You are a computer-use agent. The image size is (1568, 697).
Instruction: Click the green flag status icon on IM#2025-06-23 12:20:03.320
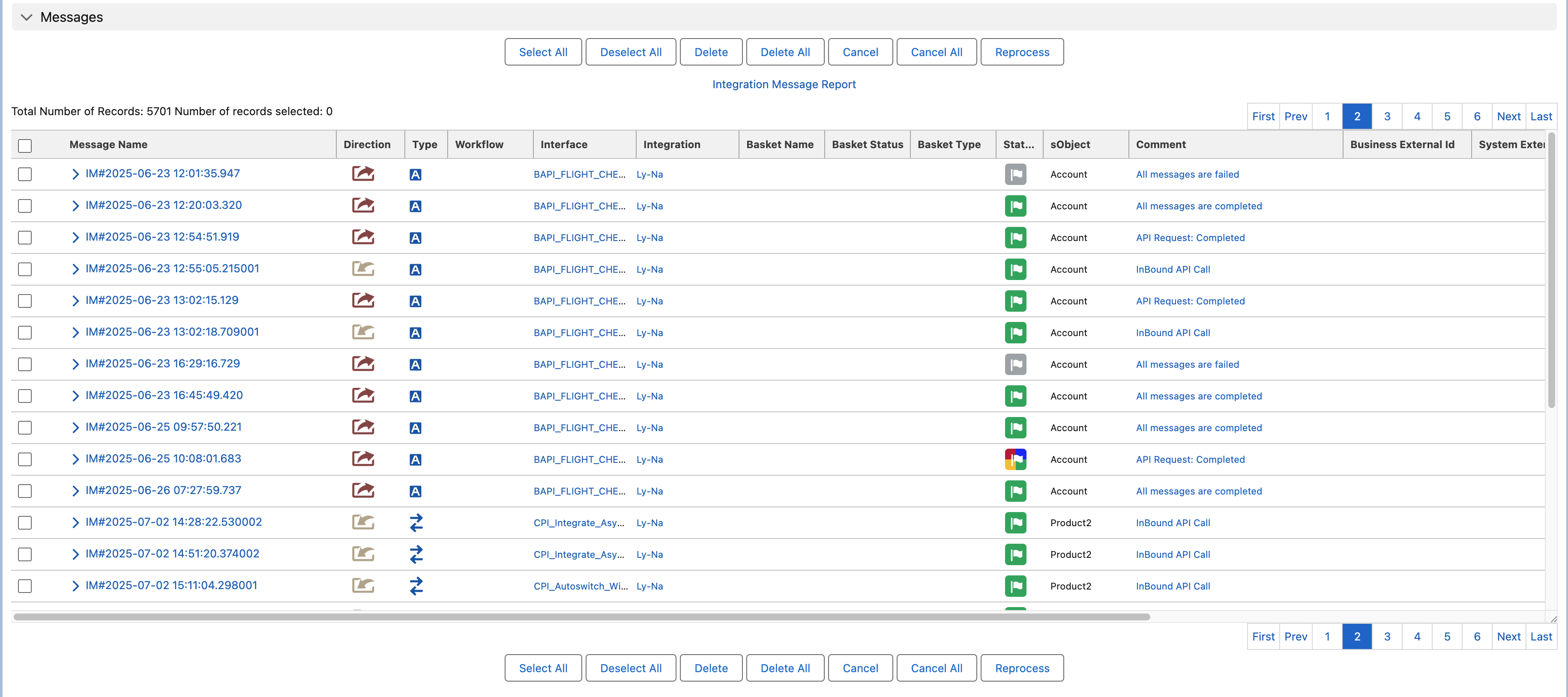pyautogui.click(x=1015, y=206)
